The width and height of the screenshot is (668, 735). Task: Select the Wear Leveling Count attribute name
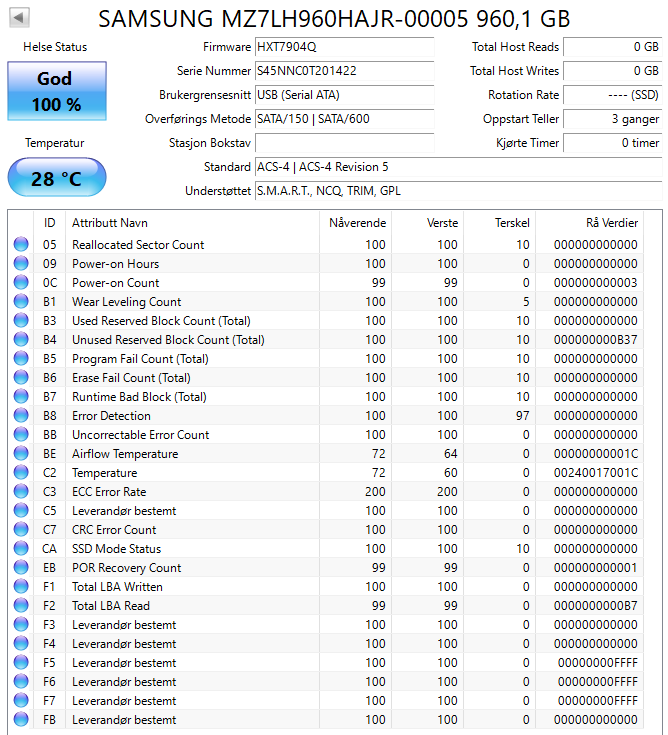[126, 301]
